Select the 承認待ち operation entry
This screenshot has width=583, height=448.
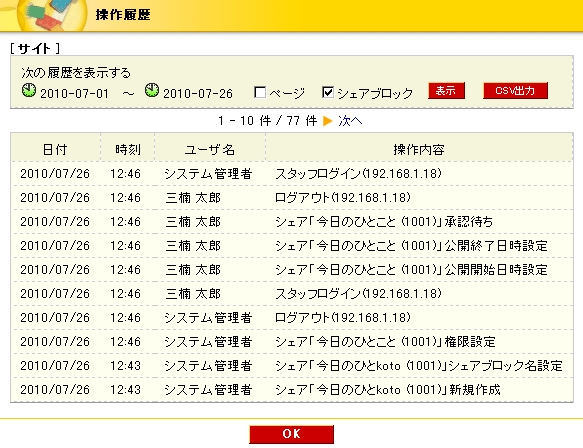click(x=384, y=222)
